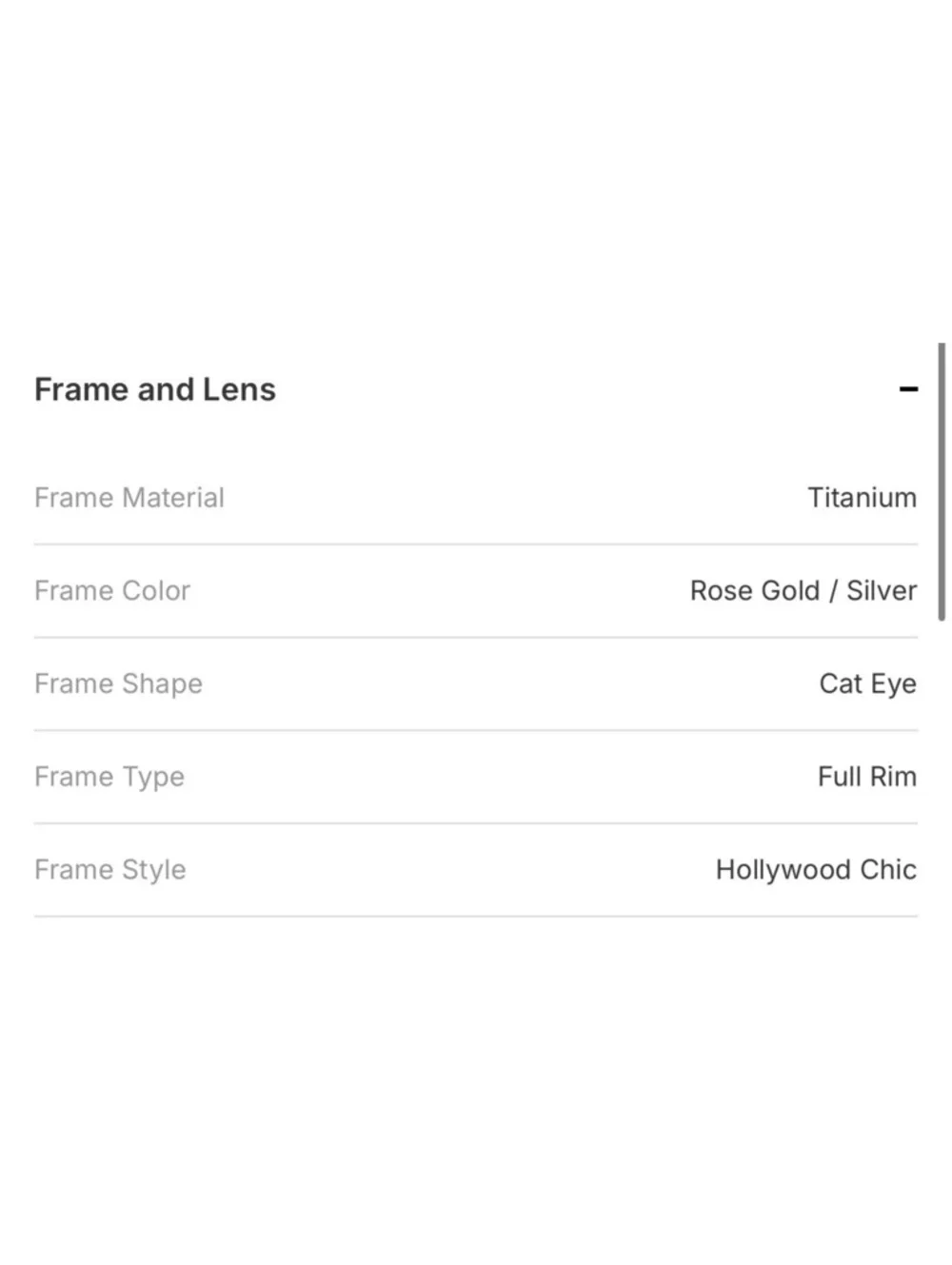Click the Cat Eye shape value

pos(867,683)
